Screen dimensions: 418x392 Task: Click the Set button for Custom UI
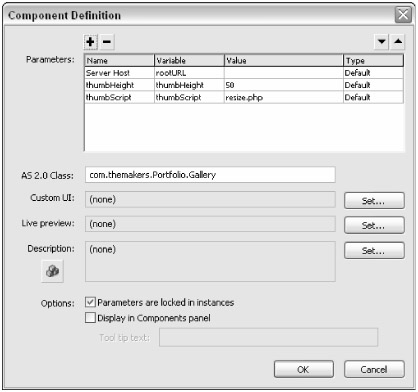pos(374,201)
